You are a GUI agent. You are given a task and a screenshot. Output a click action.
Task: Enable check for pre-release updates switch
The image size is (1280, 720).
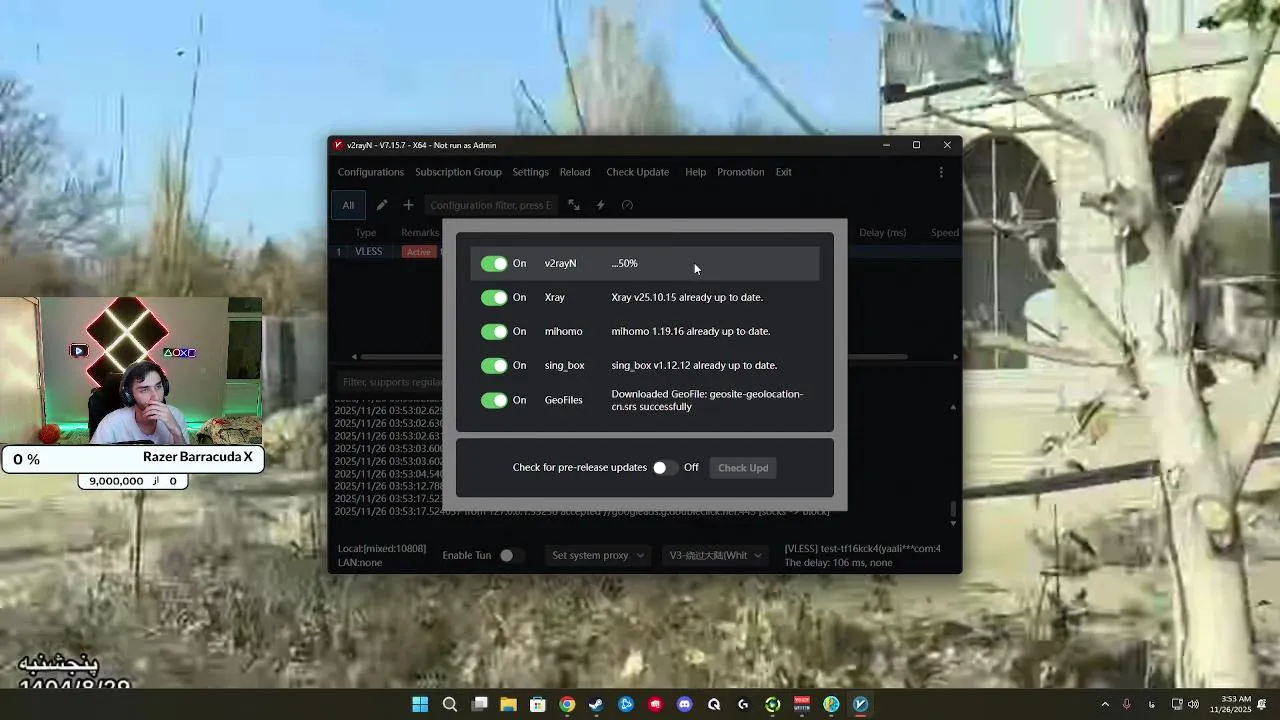pyautogui.click(x=665, y=468)
